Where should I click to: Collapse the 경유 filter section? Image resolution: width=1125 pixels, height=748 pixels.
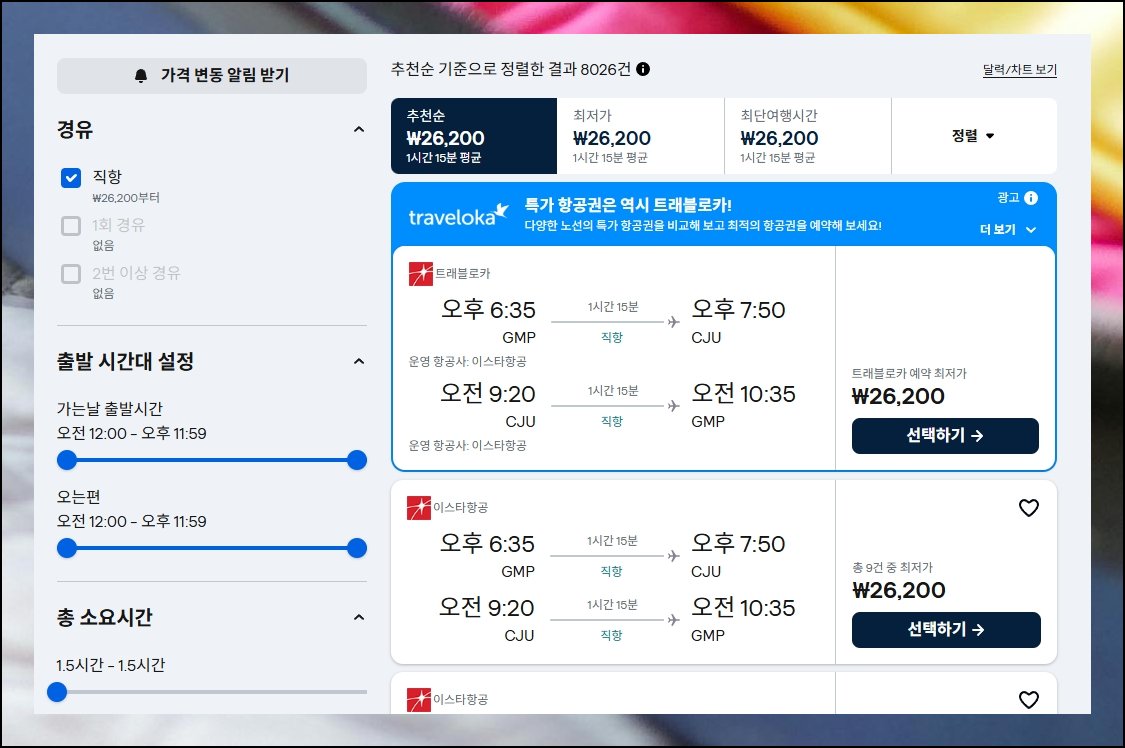[359, 130]
